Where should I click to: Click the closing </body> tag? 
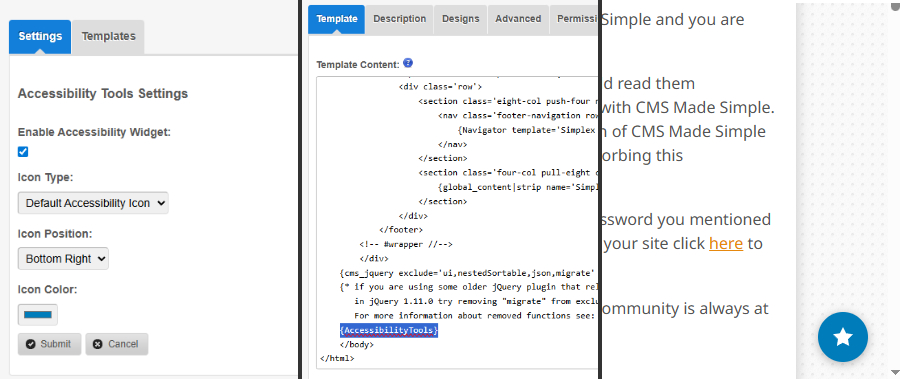(x=356, y=345)
